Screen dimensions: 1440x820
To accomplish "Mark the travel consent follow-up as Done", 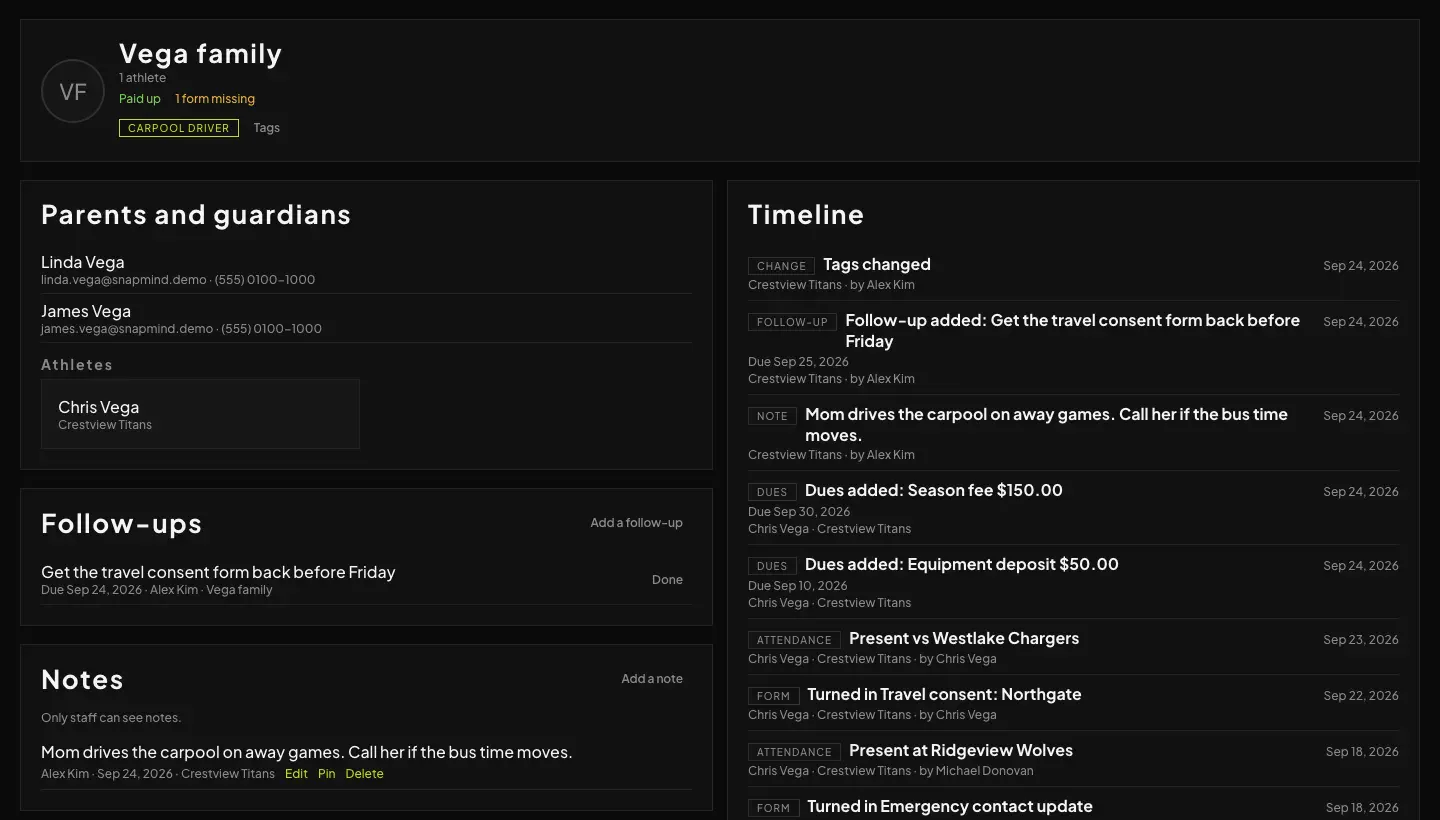I will click(x=667, y=580).
